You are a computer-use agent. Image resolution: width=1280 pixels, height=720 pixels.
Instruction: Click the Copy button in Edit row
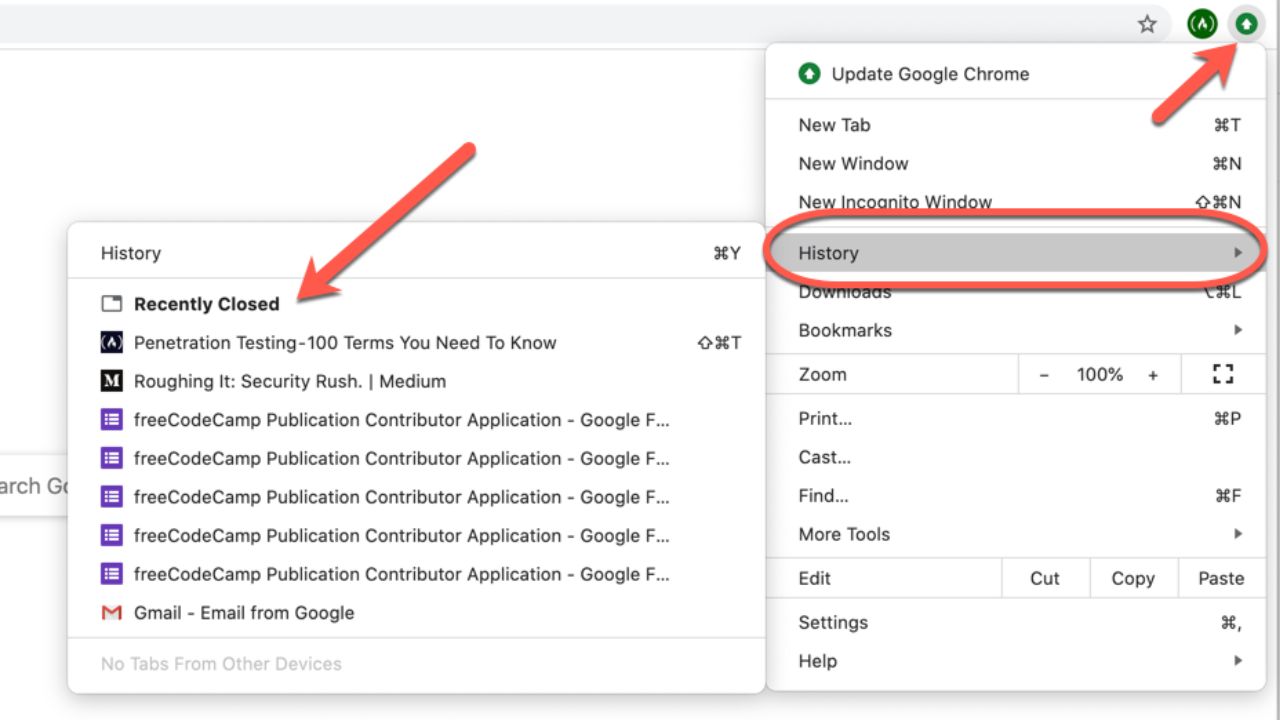[x=1132, y=579]
